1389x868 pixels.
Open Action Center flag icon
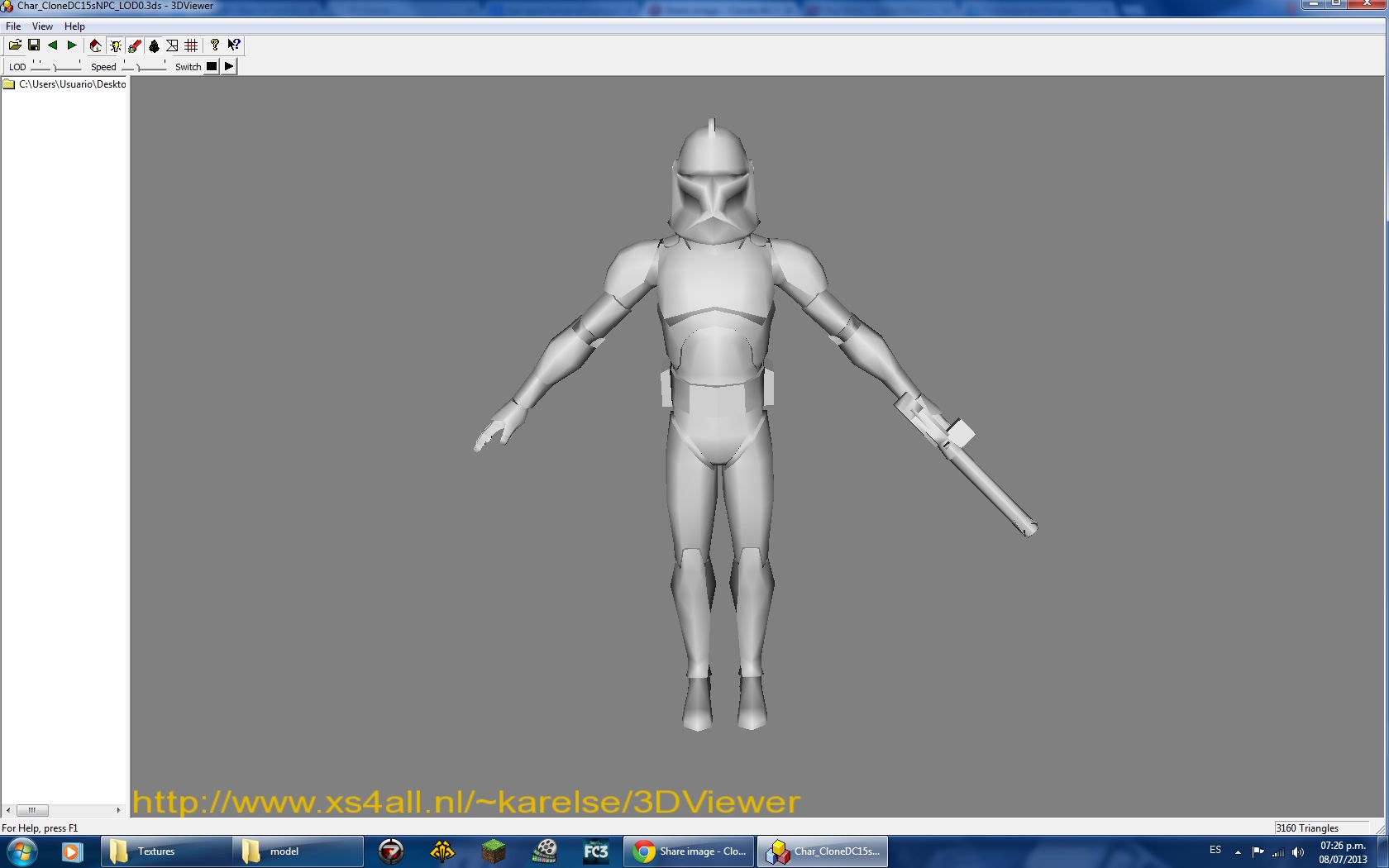[x=1258, y=851]
